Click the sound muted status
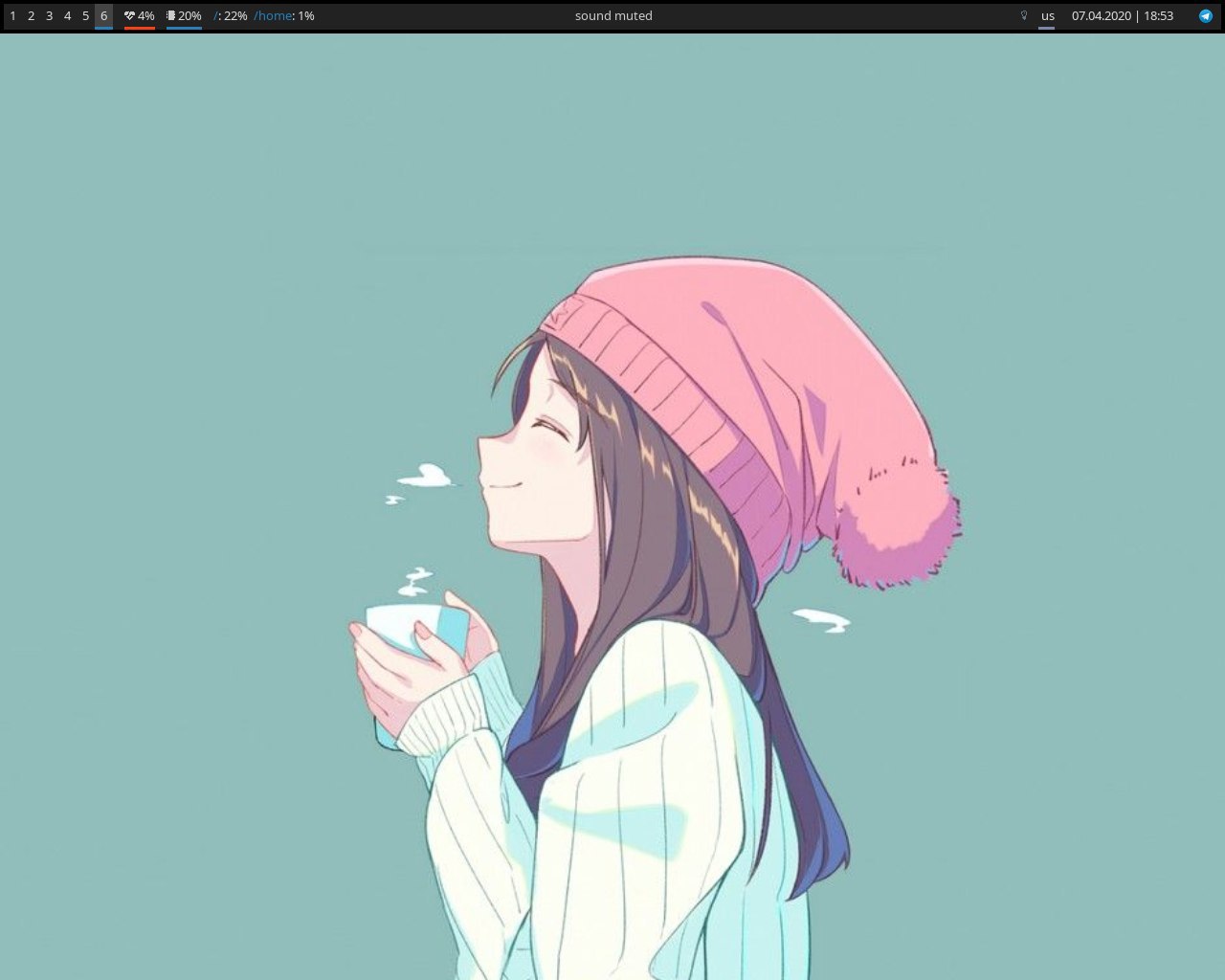This screenshot has width=1225, height=980. pyautogui.click(x=613, y=16)
